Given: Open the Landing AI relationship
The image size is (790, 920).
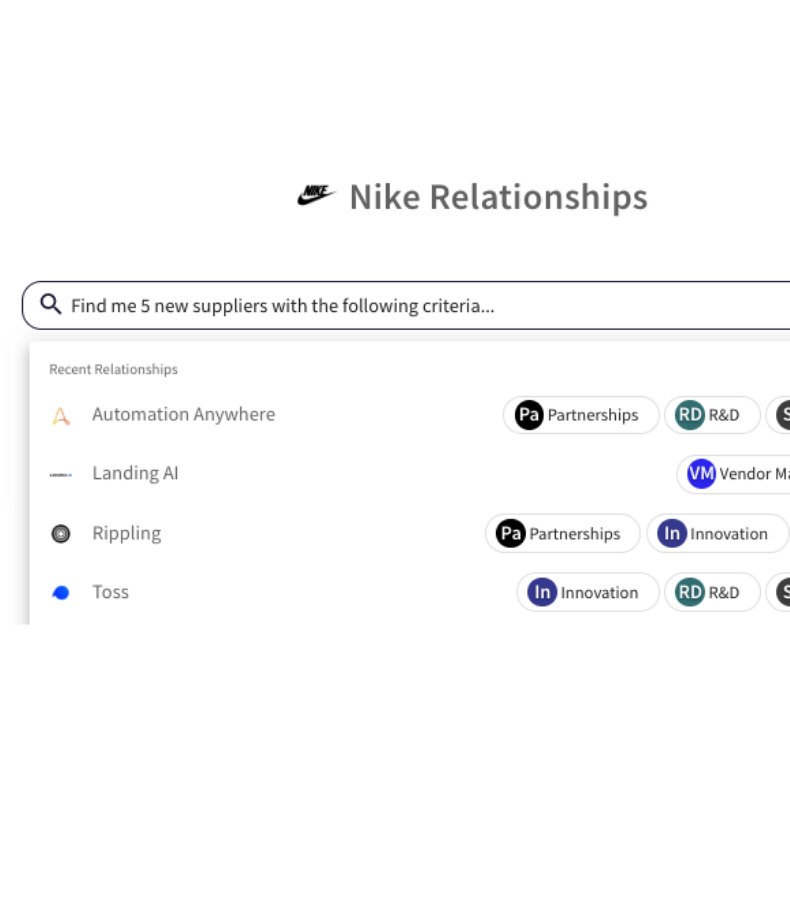Looking at the screenshot, I should (135, 473).
